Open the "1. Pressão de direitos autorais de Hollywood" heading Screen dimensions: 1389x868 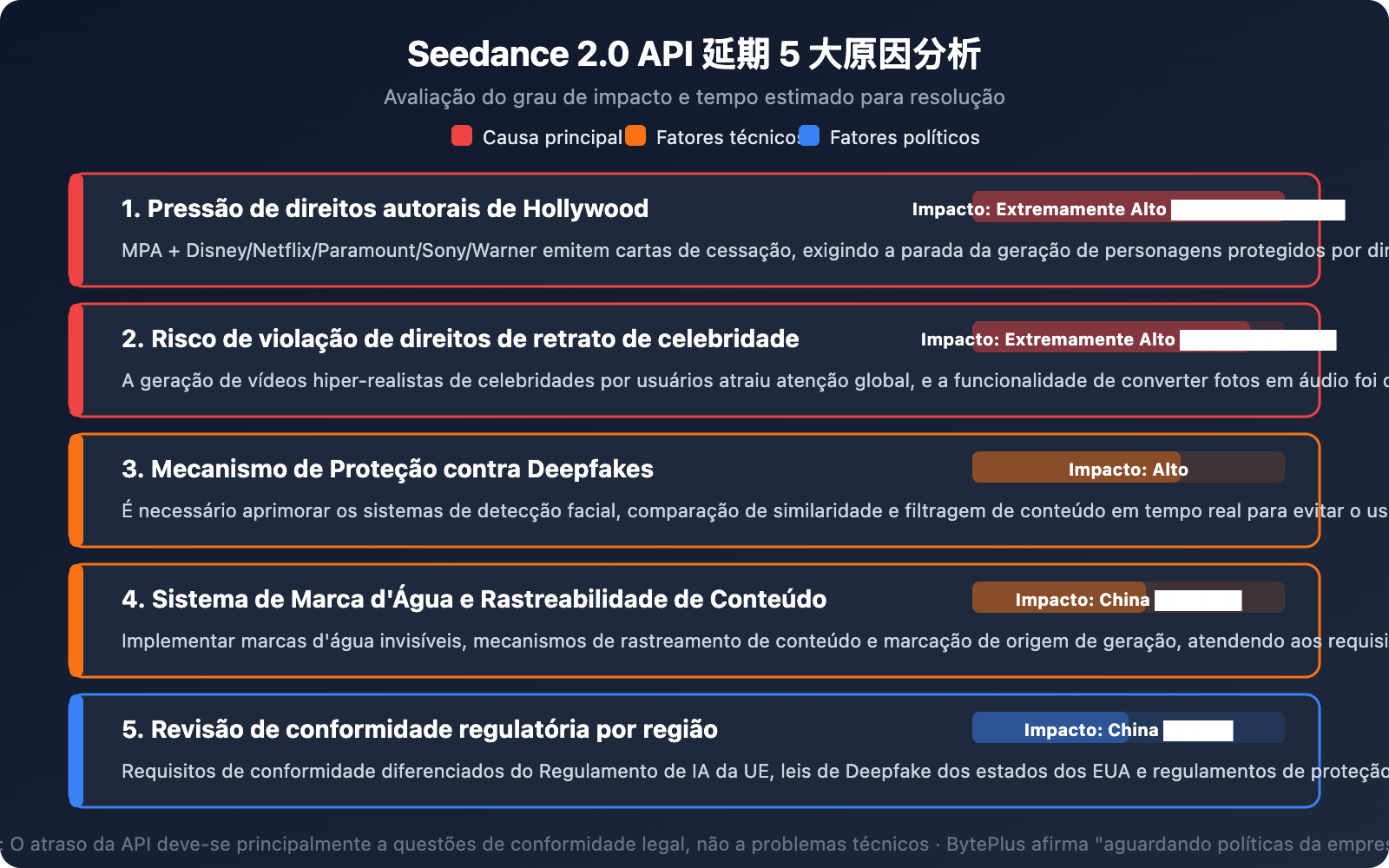(385, 208)
